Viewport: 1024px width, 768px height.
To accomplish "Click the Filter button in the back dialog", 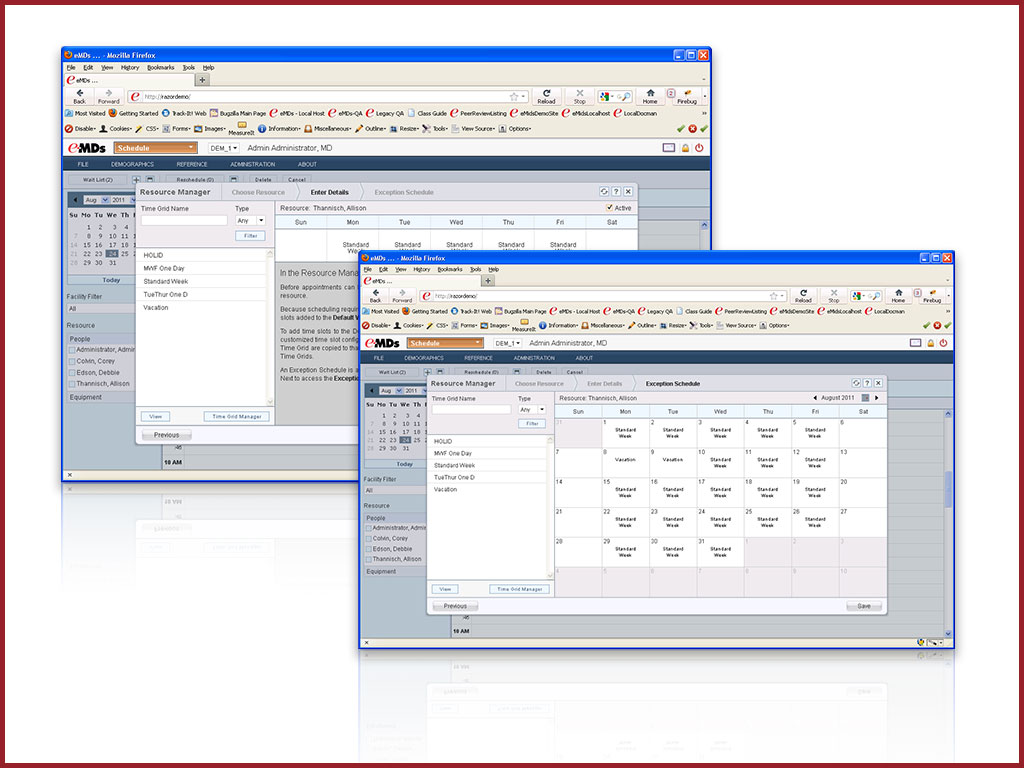I will pyautogui.click(x=250, y=236).
